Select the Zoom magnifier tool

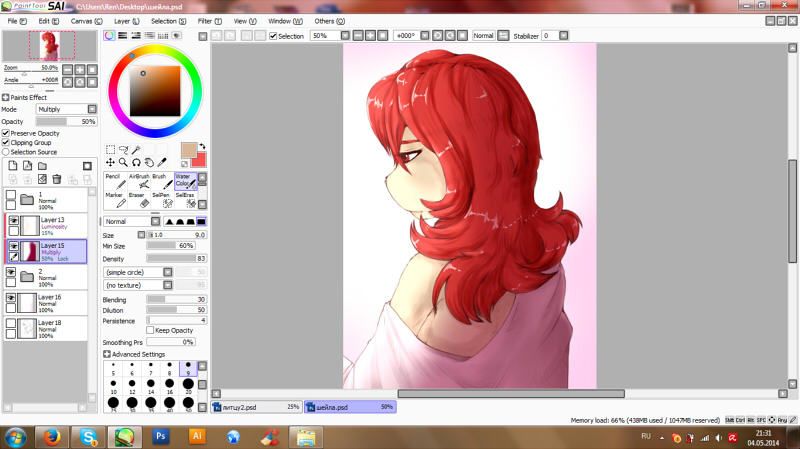(123, 162)
